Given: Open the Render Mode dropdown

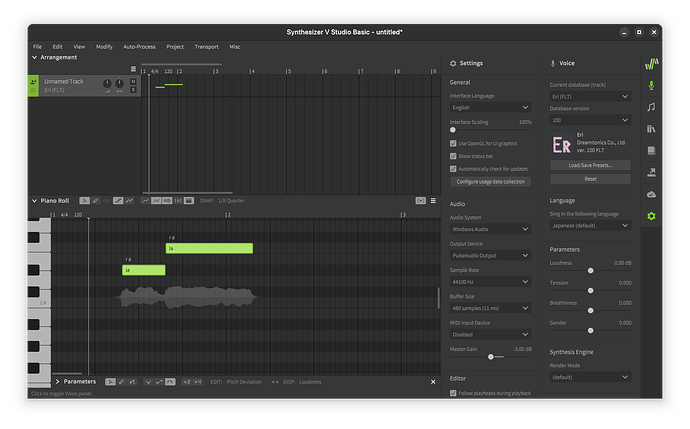Looking at the screenshot, I should [x=590, y=377].
